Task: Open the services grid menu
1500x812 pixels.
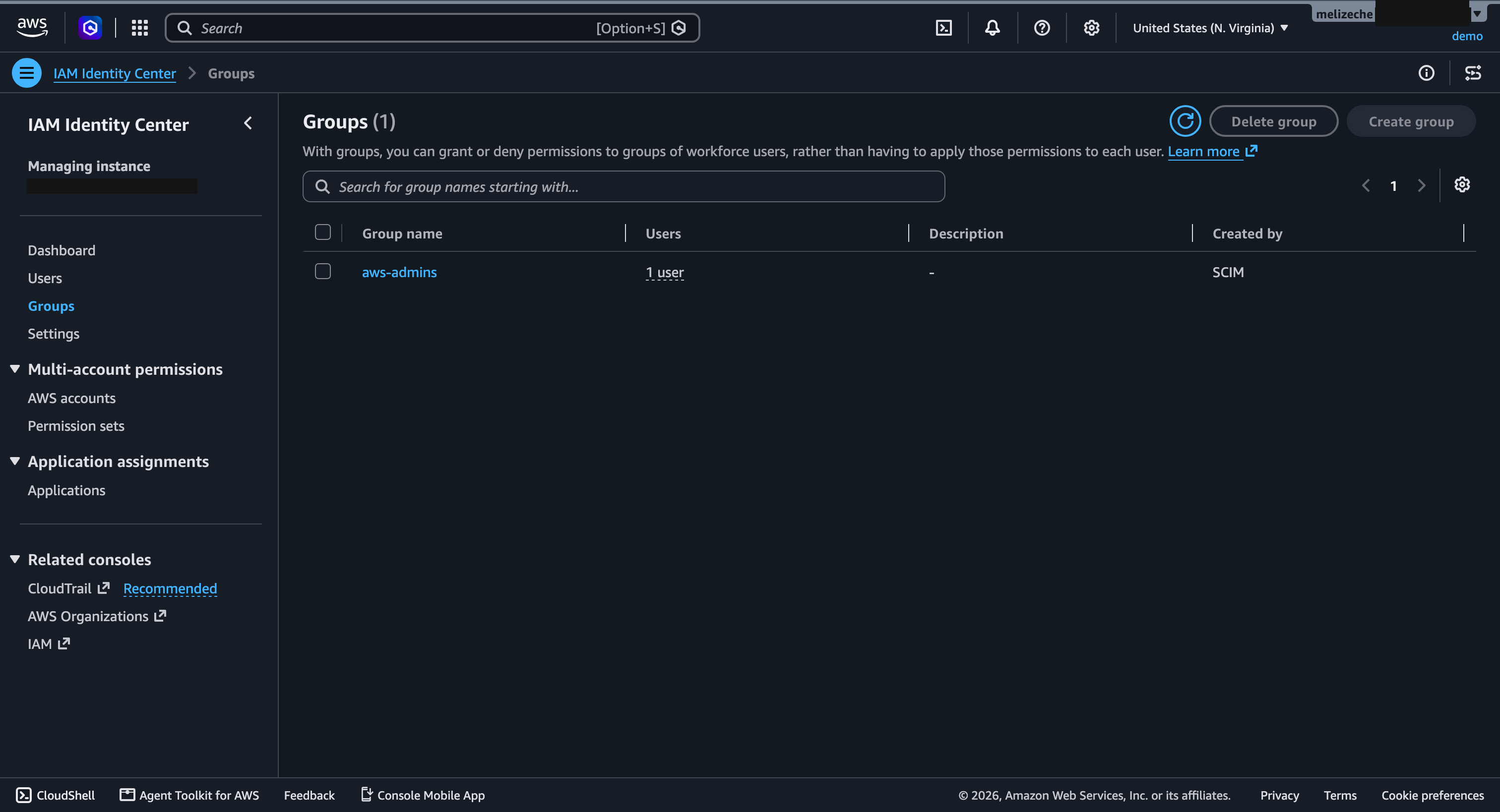Action: (x=140, y=27)
